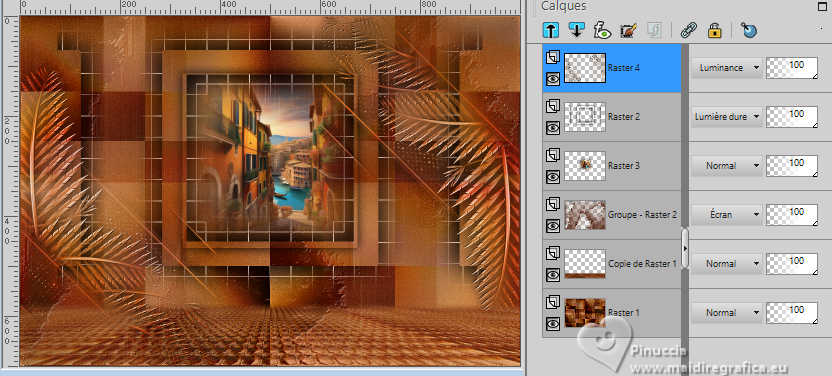Click the Raster 3 layer name

(x=623, y=166)
